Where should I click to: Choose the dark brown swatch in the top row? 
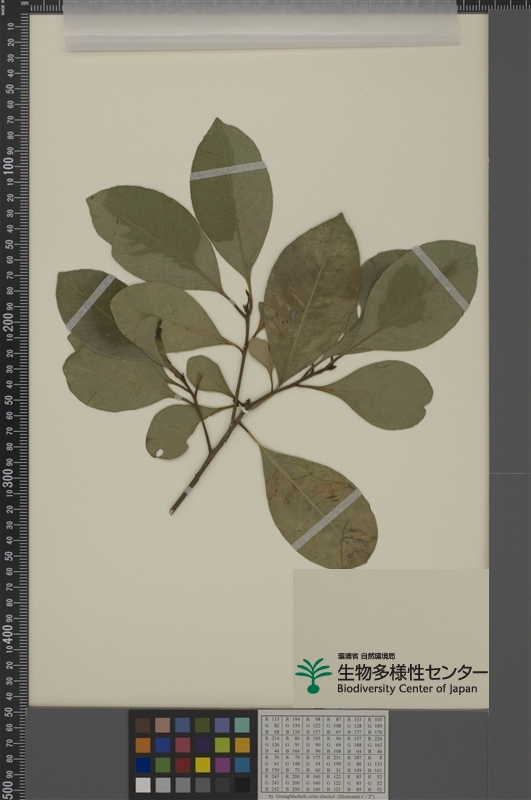[x=143, y=725]
